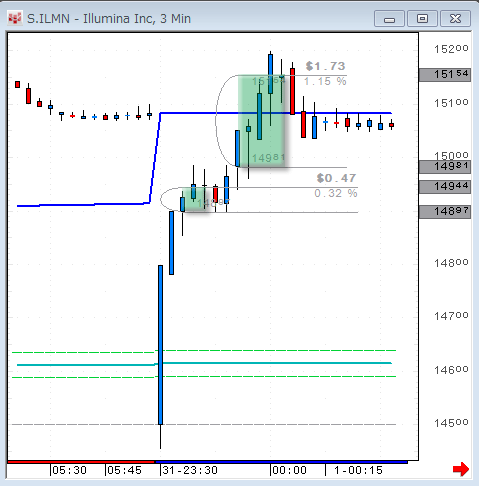479x486 pixels.
Task: Click the red session bar on time axis
Action: (x=81, y=462)
